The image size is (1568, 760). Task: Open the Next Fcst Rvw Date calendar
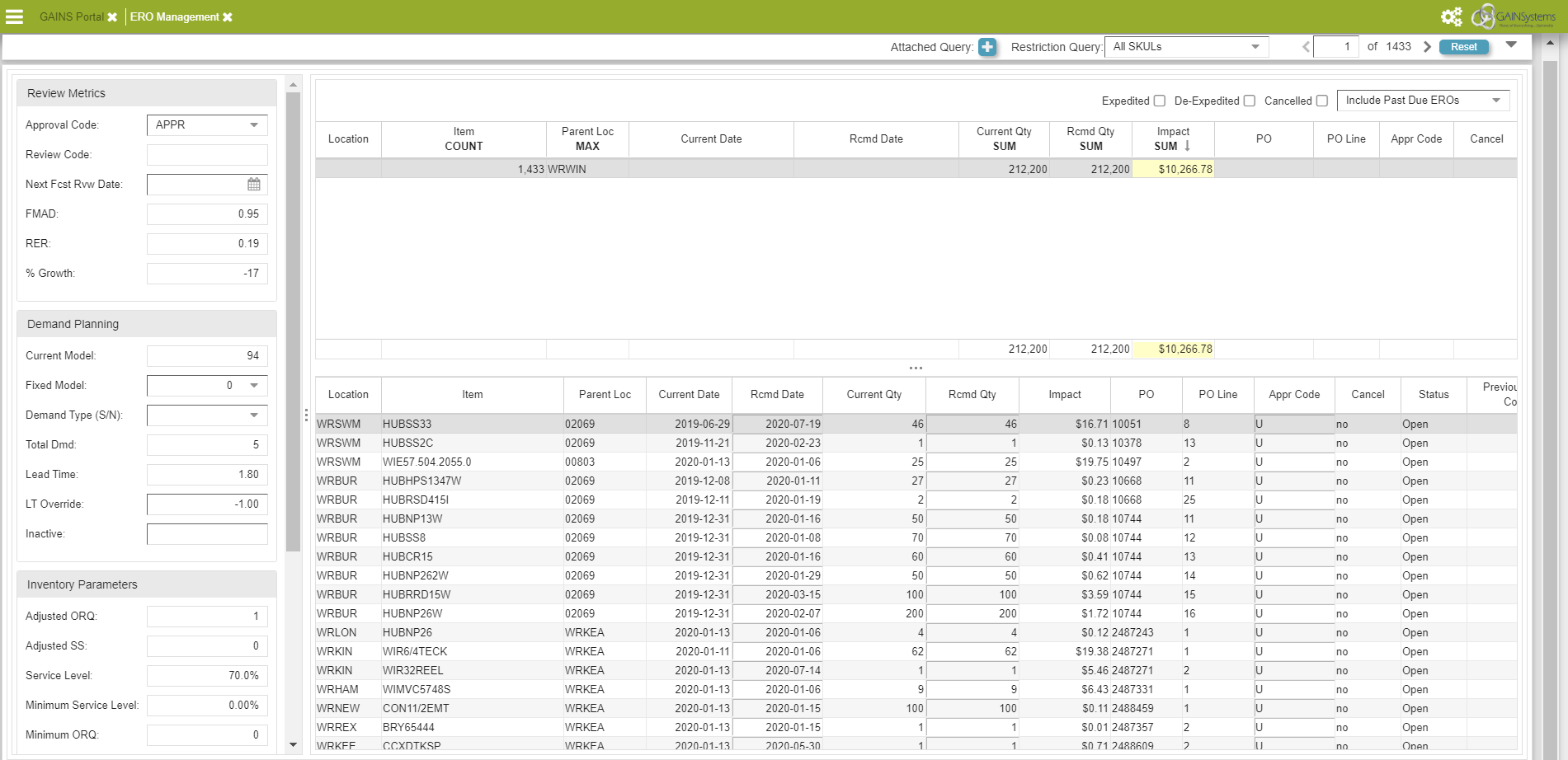(x=254, y=185)
